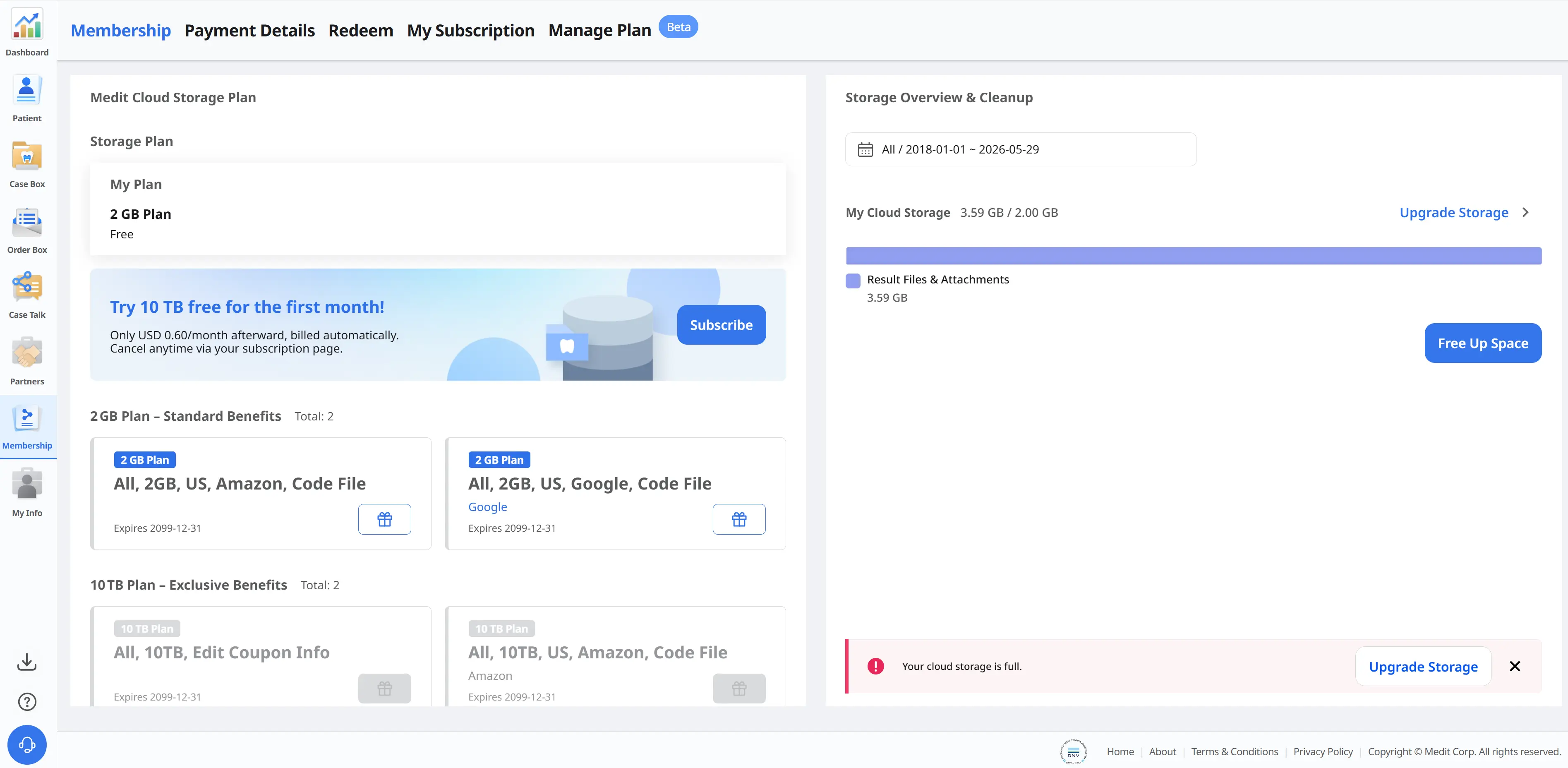Click the Free Up Space button
1568x768 pixels.
point(1483,343)
